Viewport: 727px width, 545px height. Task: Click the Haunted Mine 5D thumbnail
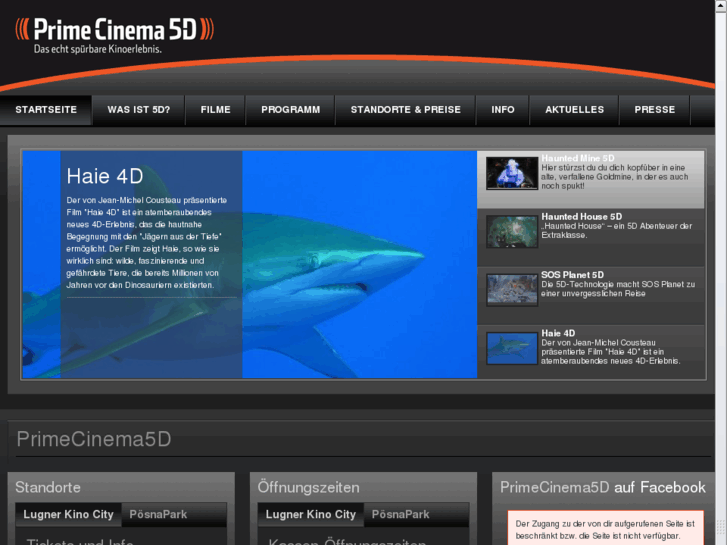click(x=512, y=173)
